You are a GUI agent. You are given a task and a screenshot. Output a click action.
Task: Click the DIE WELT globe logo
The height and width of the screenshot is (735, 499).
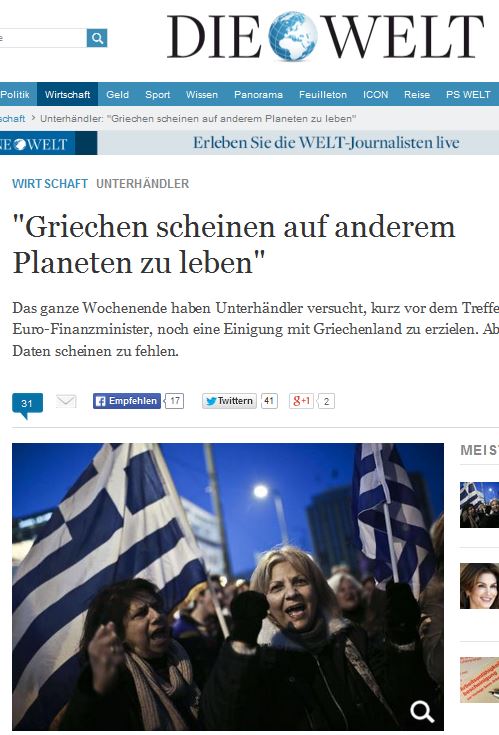[x=325, y=36]
